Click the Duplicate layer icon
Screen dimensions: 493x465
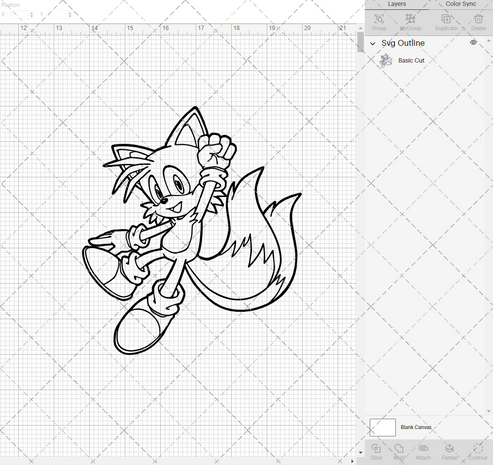(446, 18)
